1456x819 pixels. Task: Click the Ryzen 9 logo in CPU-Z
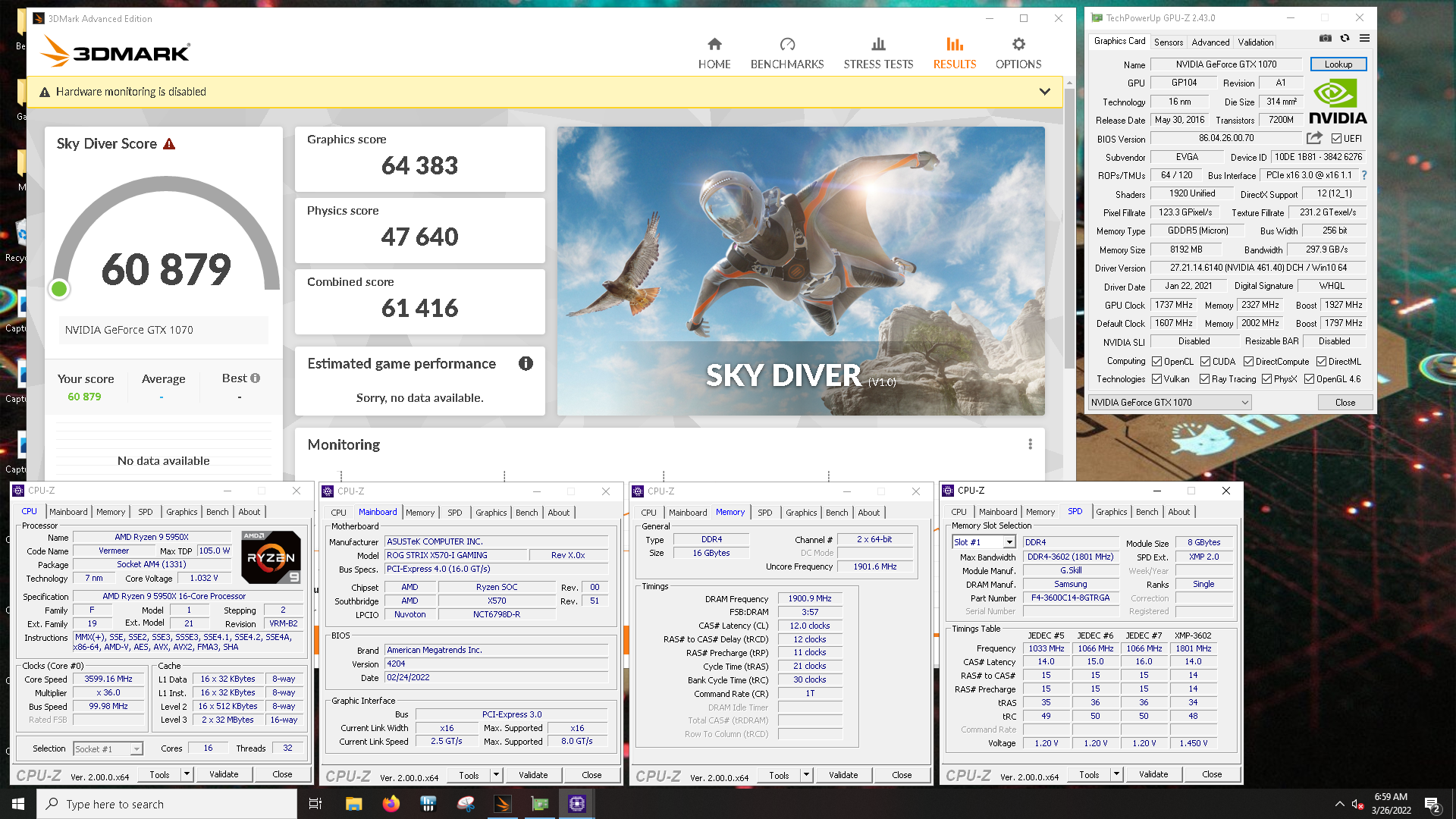[x=271, y=557]
